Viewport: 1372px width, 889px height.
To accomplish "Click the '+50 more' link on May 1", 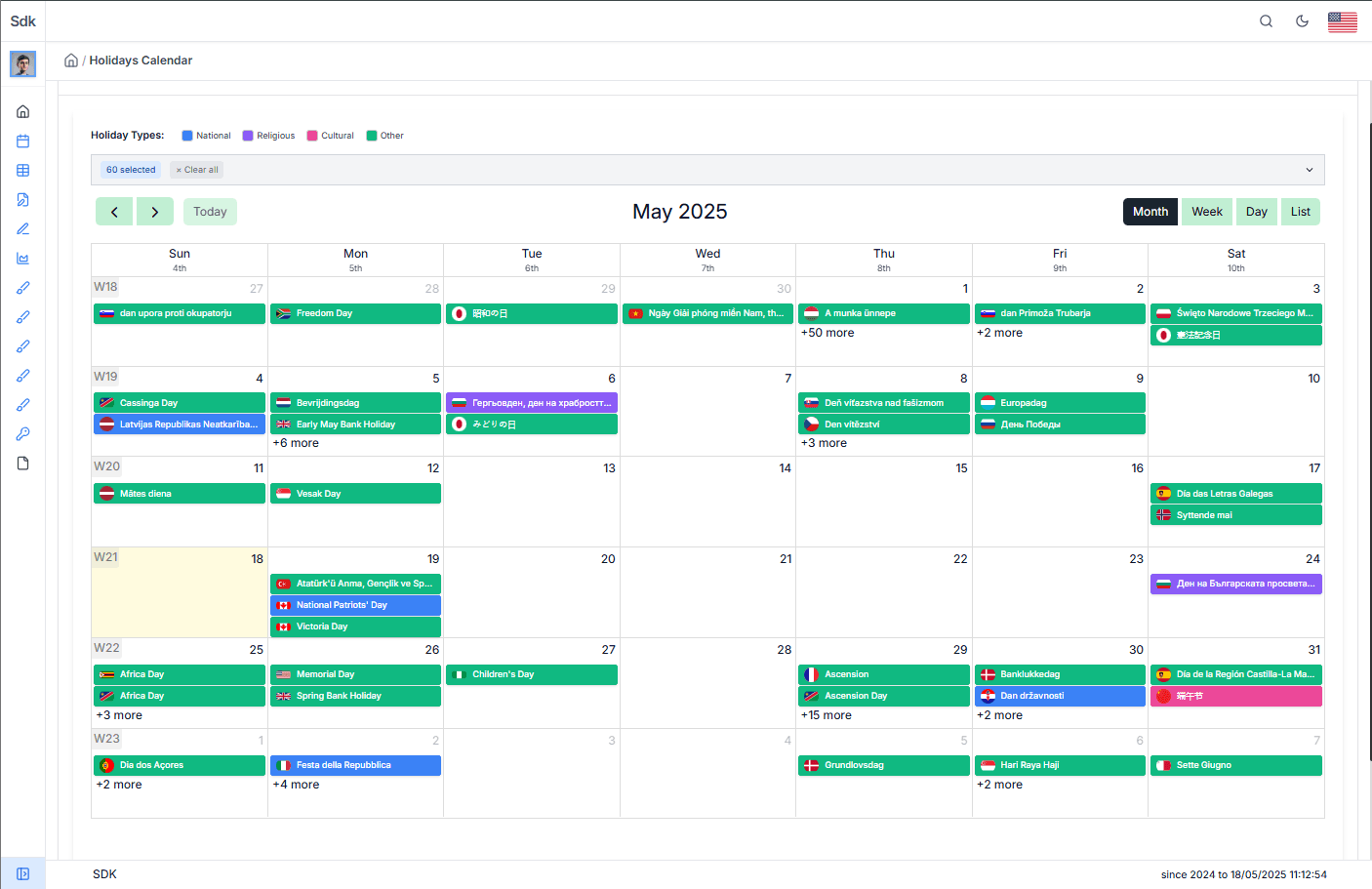I will 827,333.
